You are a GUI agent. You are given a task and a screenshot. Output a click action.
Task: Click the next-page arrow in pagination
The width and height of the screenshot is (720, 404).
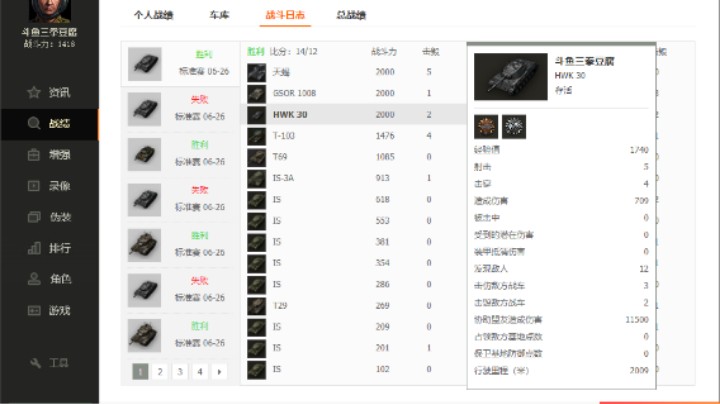pos(219,371)
